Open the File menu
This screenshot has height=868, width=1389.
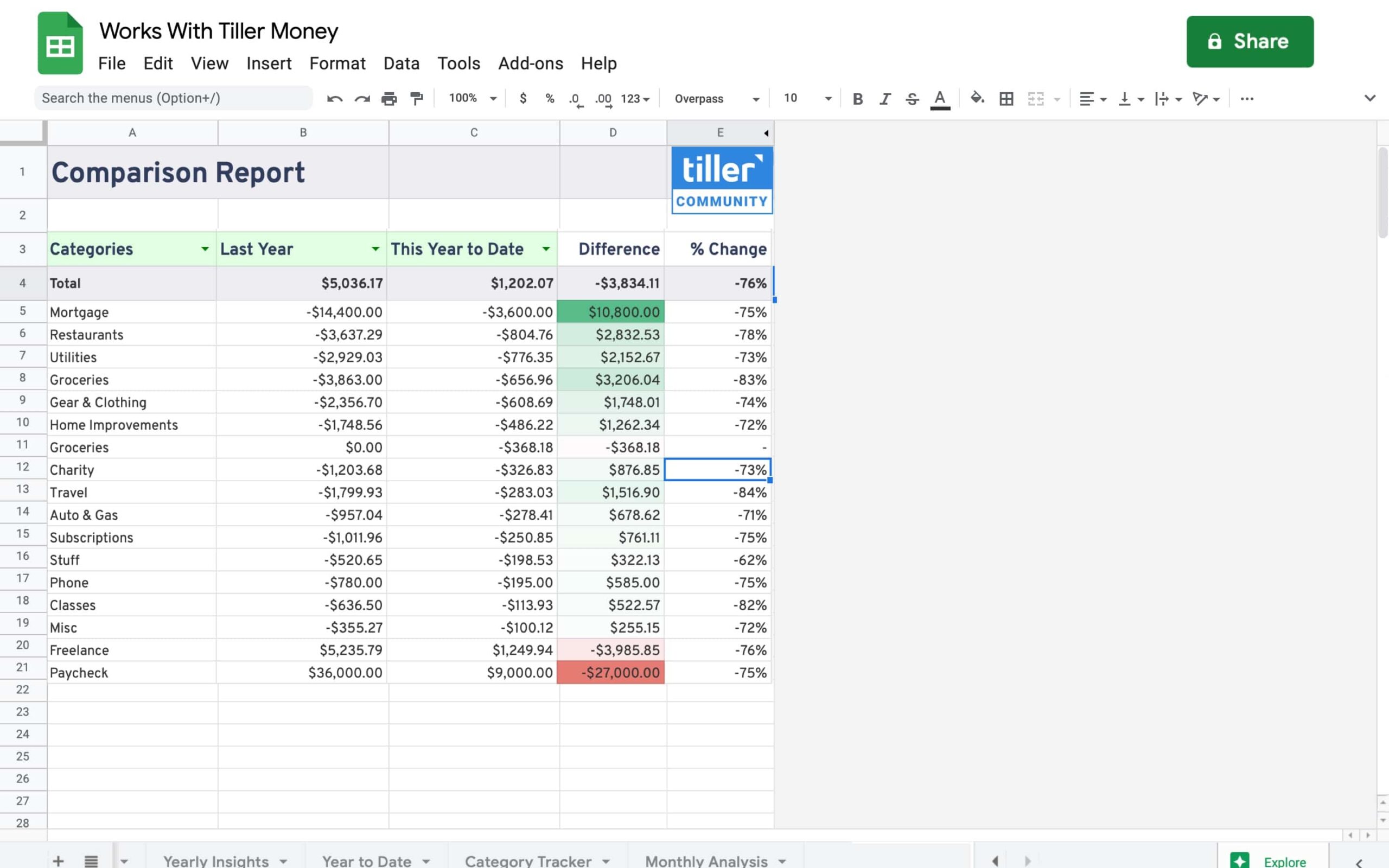click(112, 63)
